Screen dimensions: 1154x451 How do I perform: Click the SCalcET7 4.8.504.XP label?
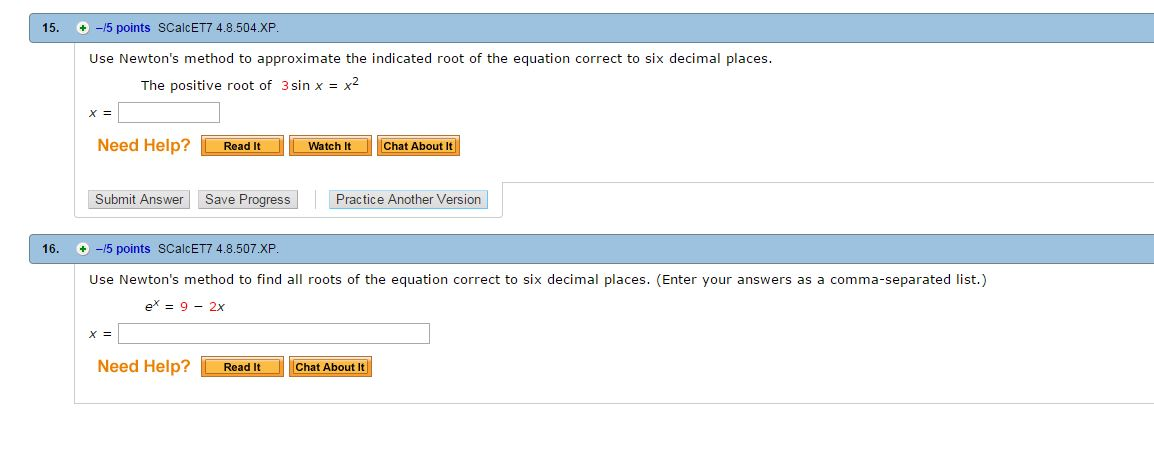tap(218, 28)
